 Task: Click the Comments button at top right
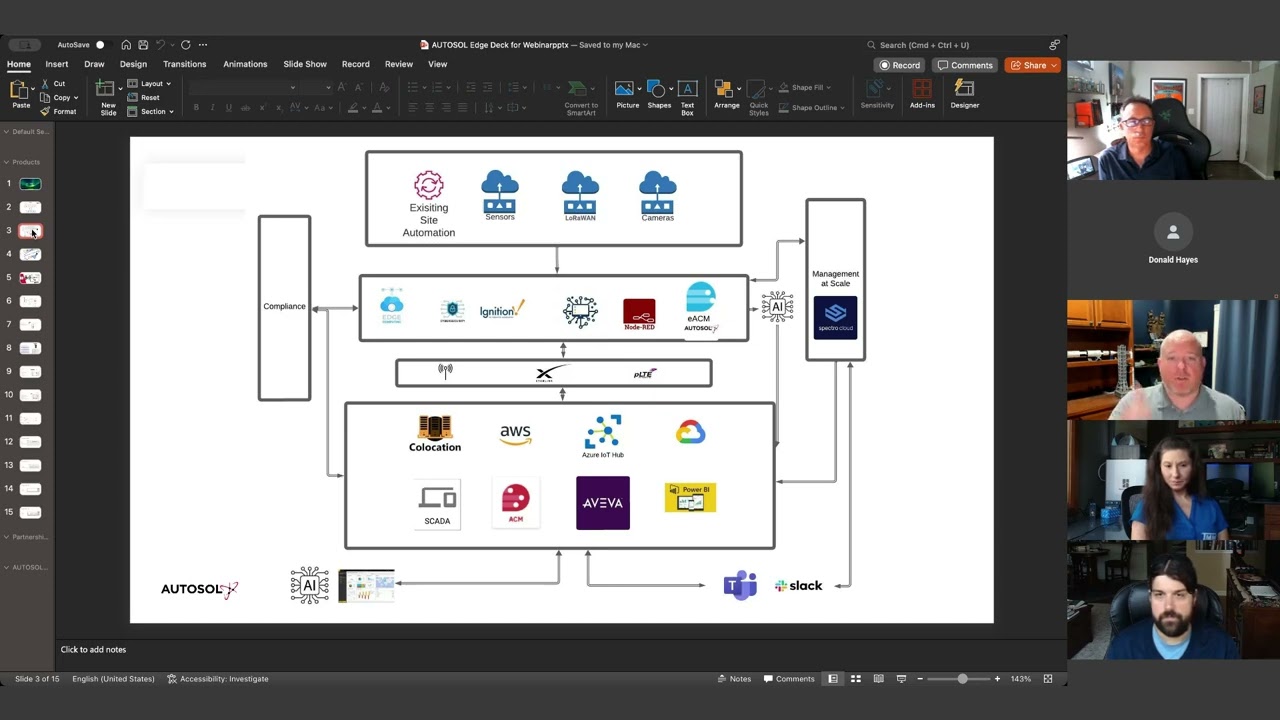pos(965,66)
